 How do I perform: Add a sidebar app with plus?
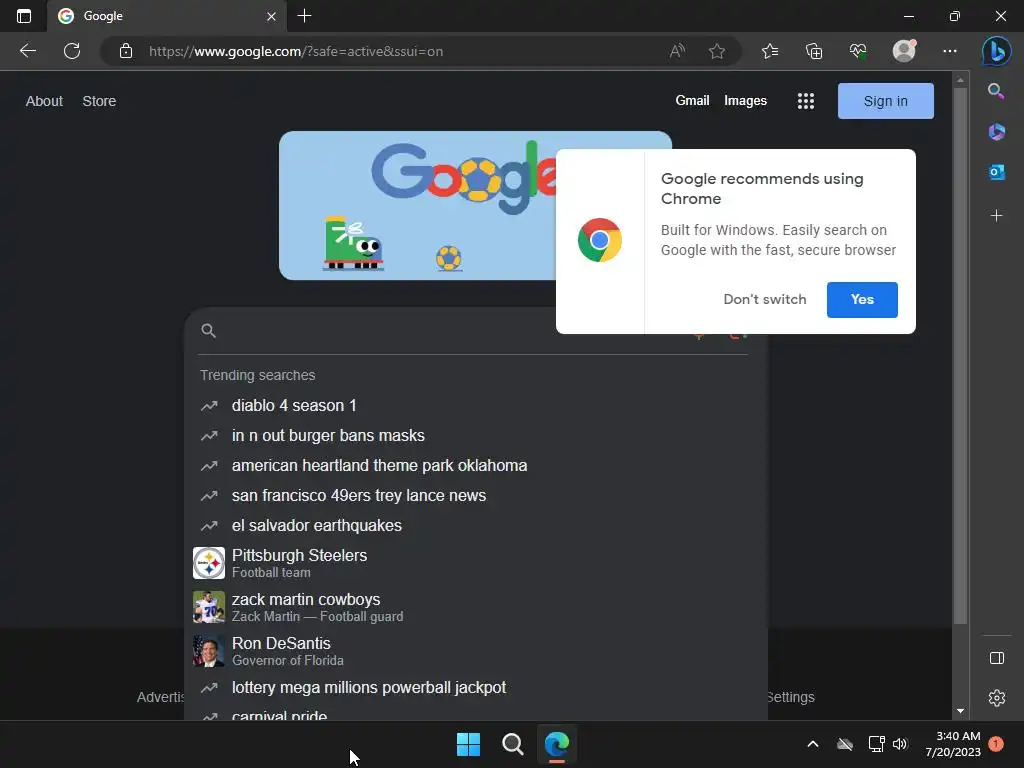tap(997, 216)
